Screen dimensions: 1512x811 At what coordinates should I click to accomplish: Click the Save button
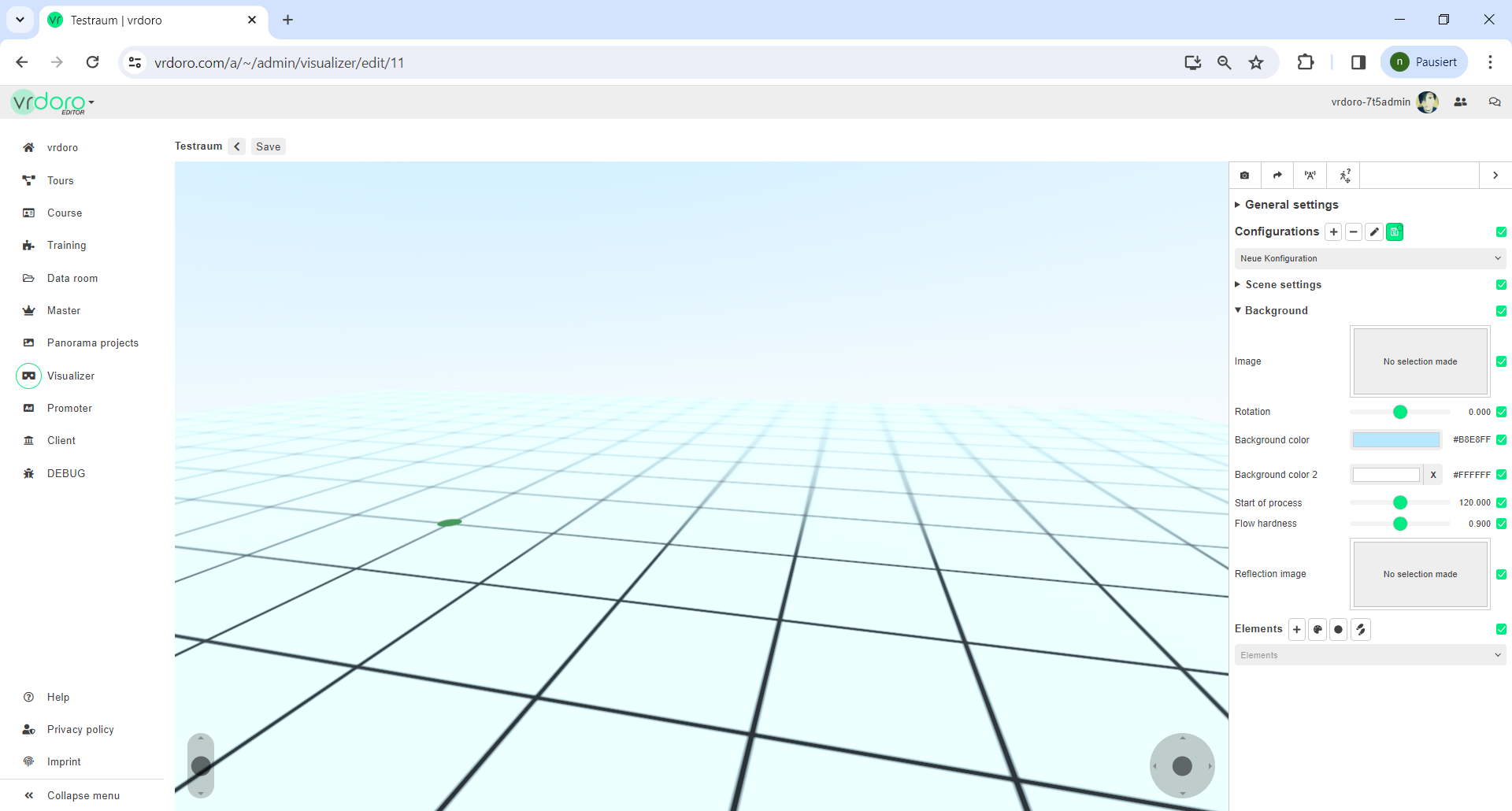coord(268,146)
